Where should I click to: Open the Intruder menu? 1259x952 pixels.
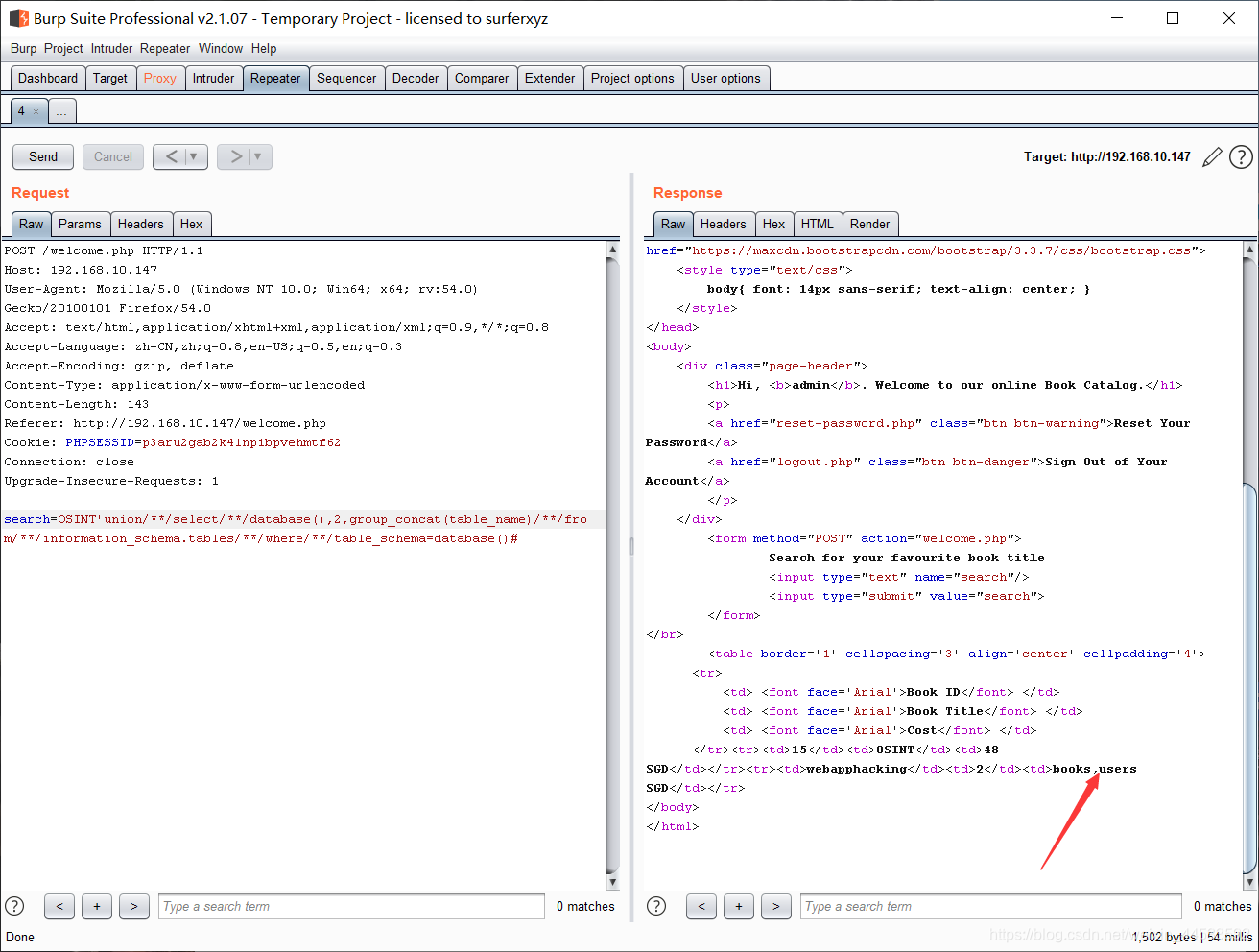coord(112,48)
